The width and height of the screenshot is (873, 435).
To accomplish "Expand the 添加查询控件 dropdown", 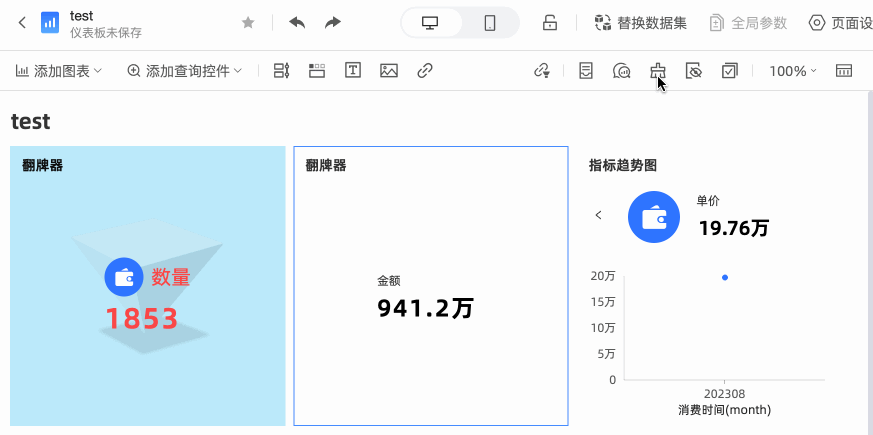I will (x=185, y=71).
